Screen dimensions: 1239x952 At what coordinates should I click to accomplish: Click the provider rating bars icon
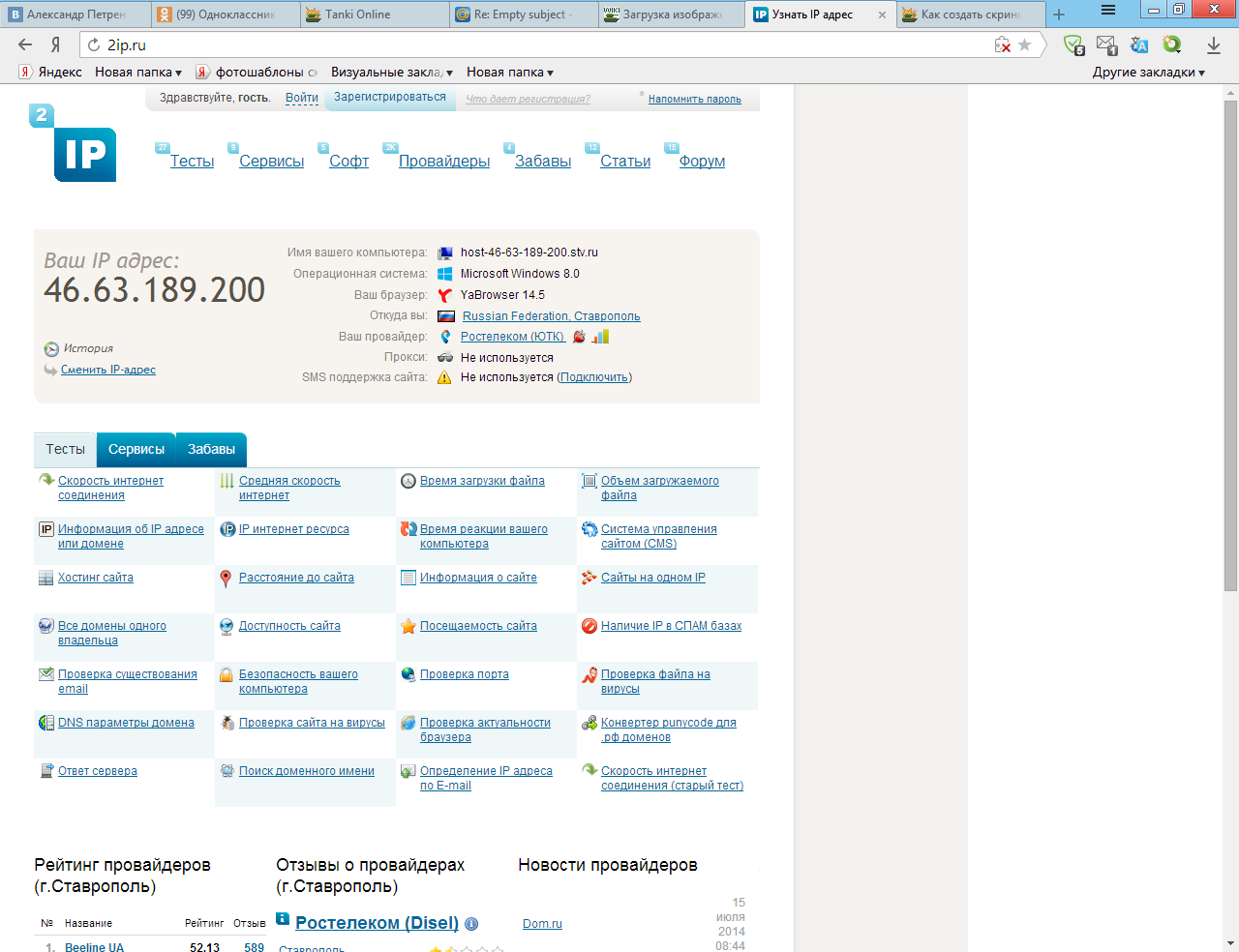[x=601, y=337]
